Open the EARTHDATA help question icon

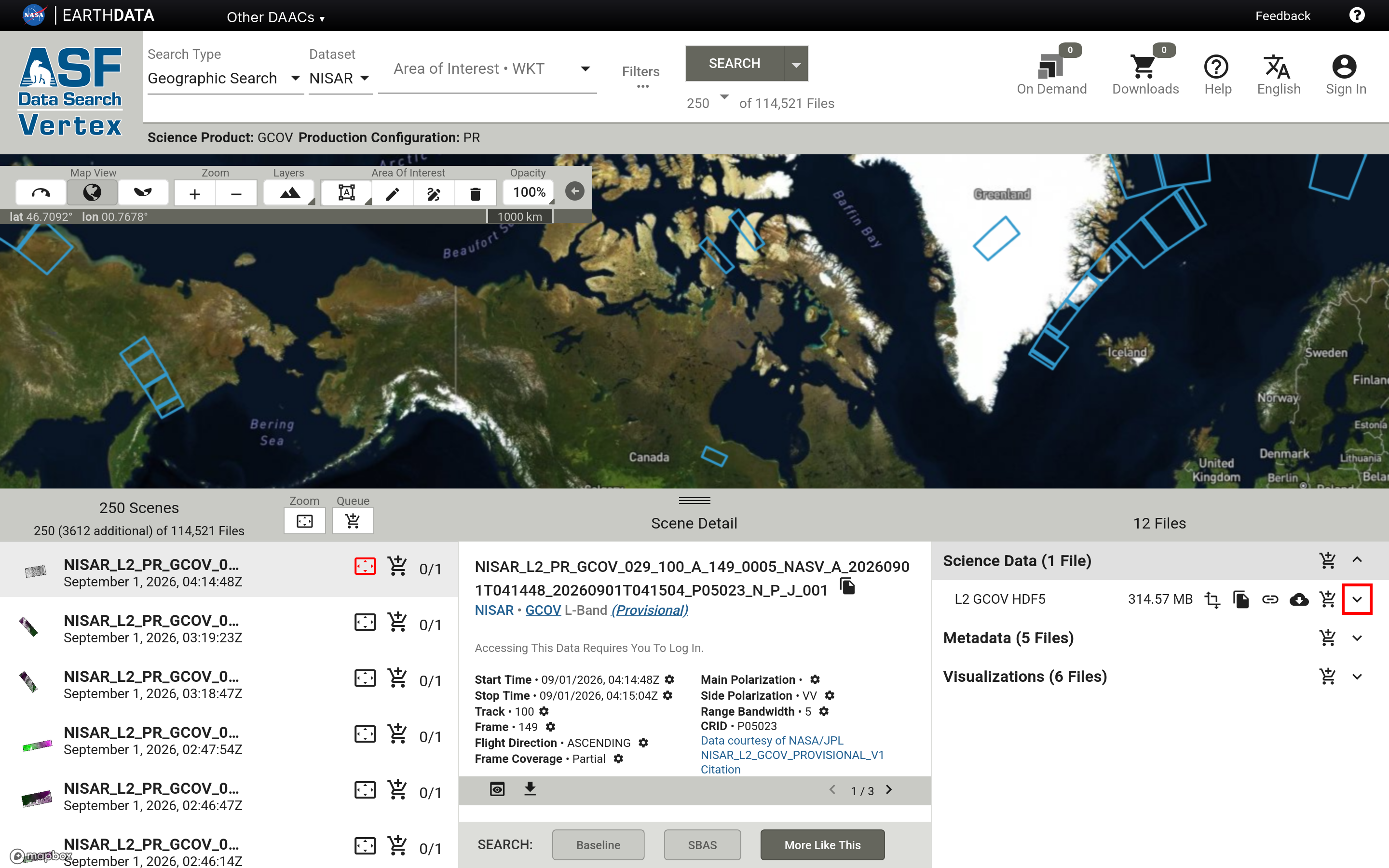[1357, 15]
